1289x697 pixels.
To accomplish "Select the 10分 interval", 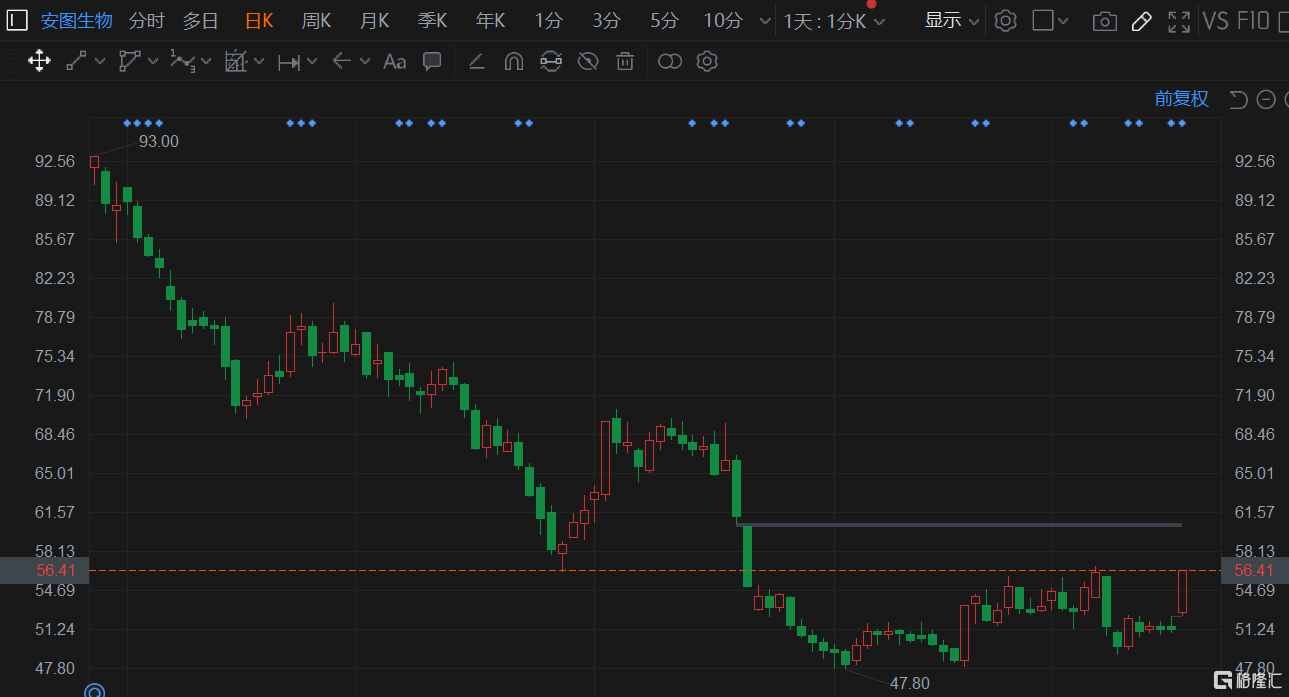I will coord(723,20).
